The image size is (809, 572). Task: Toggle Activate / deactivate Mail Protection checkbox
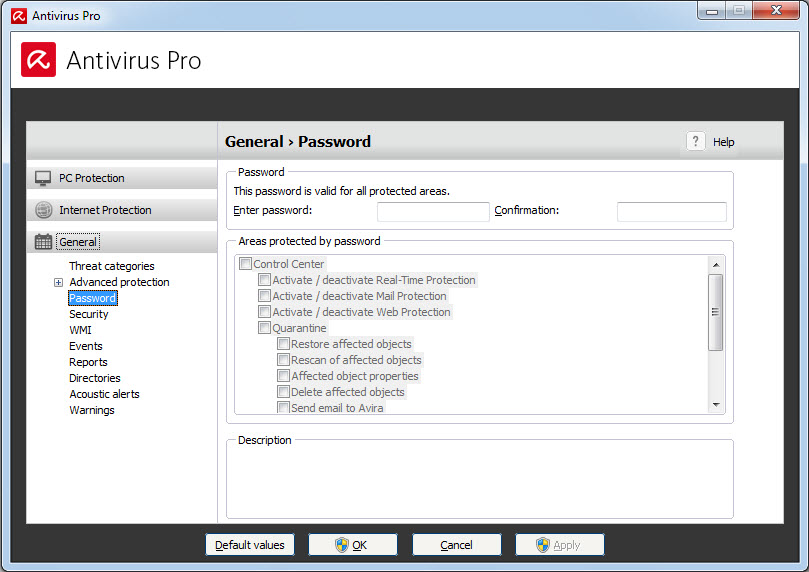click(x=264, y=296)
